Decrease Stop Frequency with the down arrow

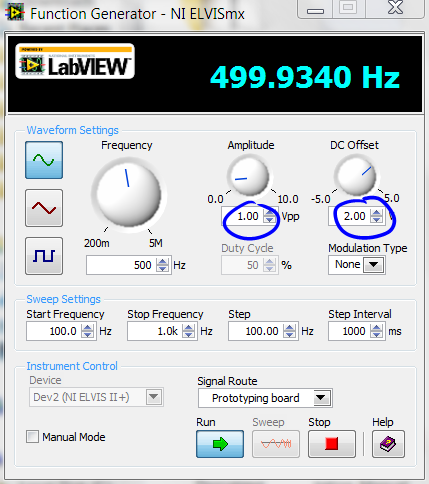(189, 335)
